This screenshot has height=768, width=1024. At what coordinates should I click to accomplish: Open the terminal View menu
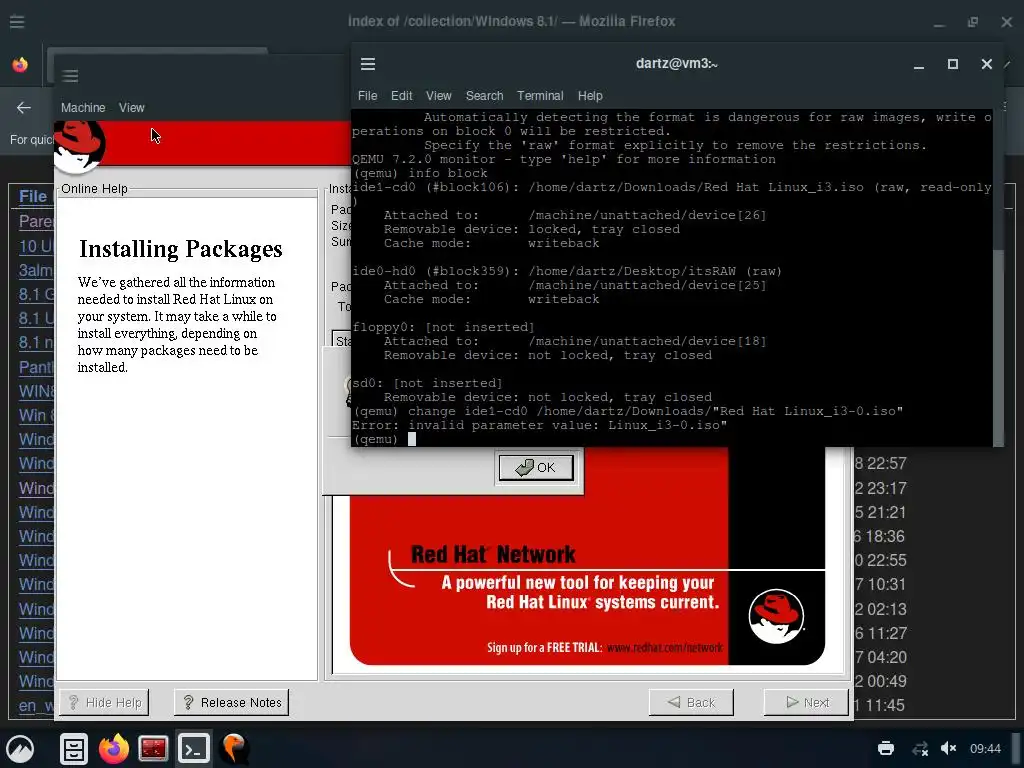tap(438, 96)
